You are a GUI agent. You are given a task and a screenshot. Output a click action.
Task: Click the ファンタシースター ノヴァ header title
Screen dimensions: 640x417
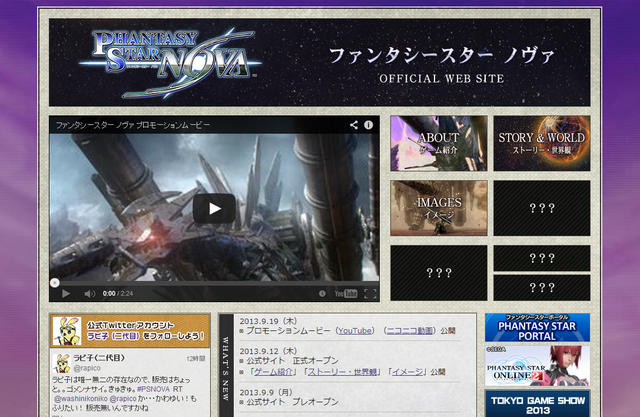click(x=442, y=55)
